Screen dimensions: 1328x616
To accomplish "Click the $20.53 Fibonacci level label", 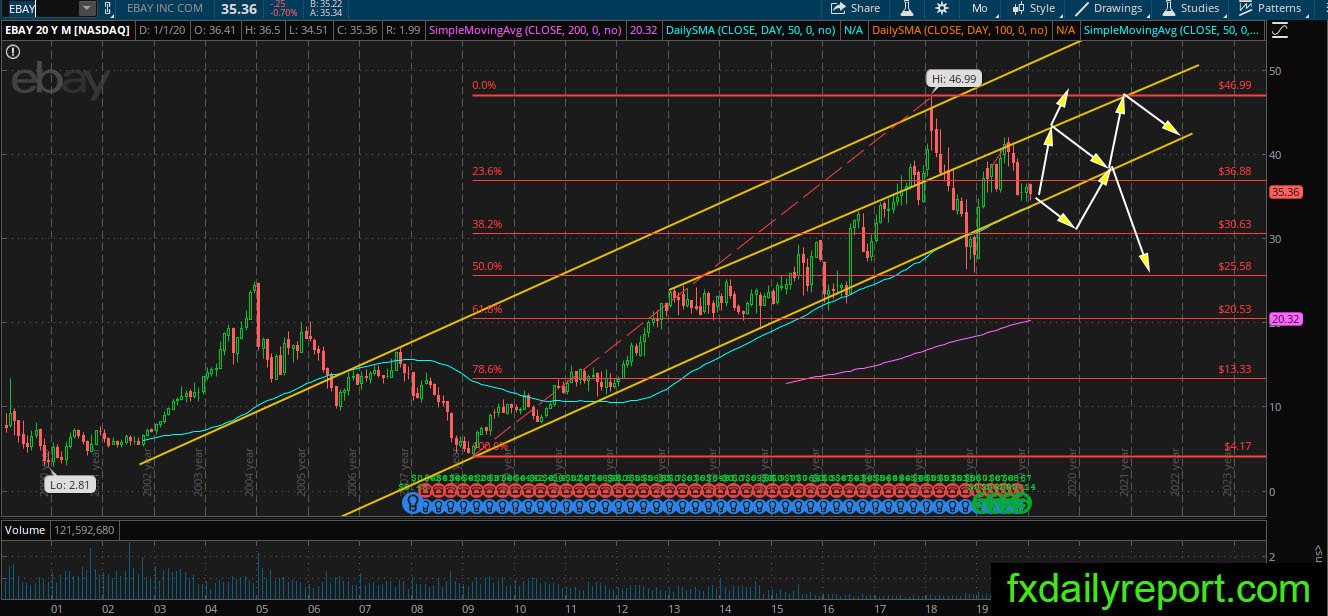I will [x=1235, y=310].
